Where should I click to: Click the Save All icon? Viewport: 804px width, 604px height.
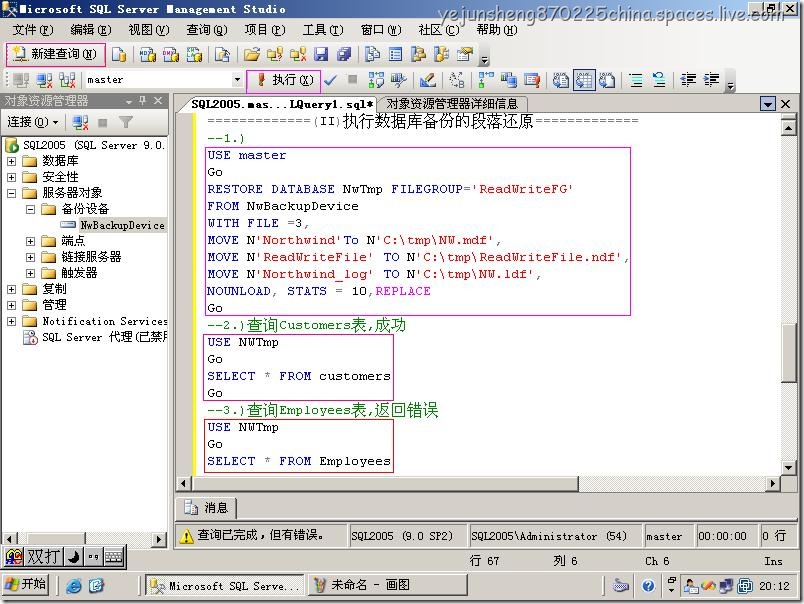344,54
